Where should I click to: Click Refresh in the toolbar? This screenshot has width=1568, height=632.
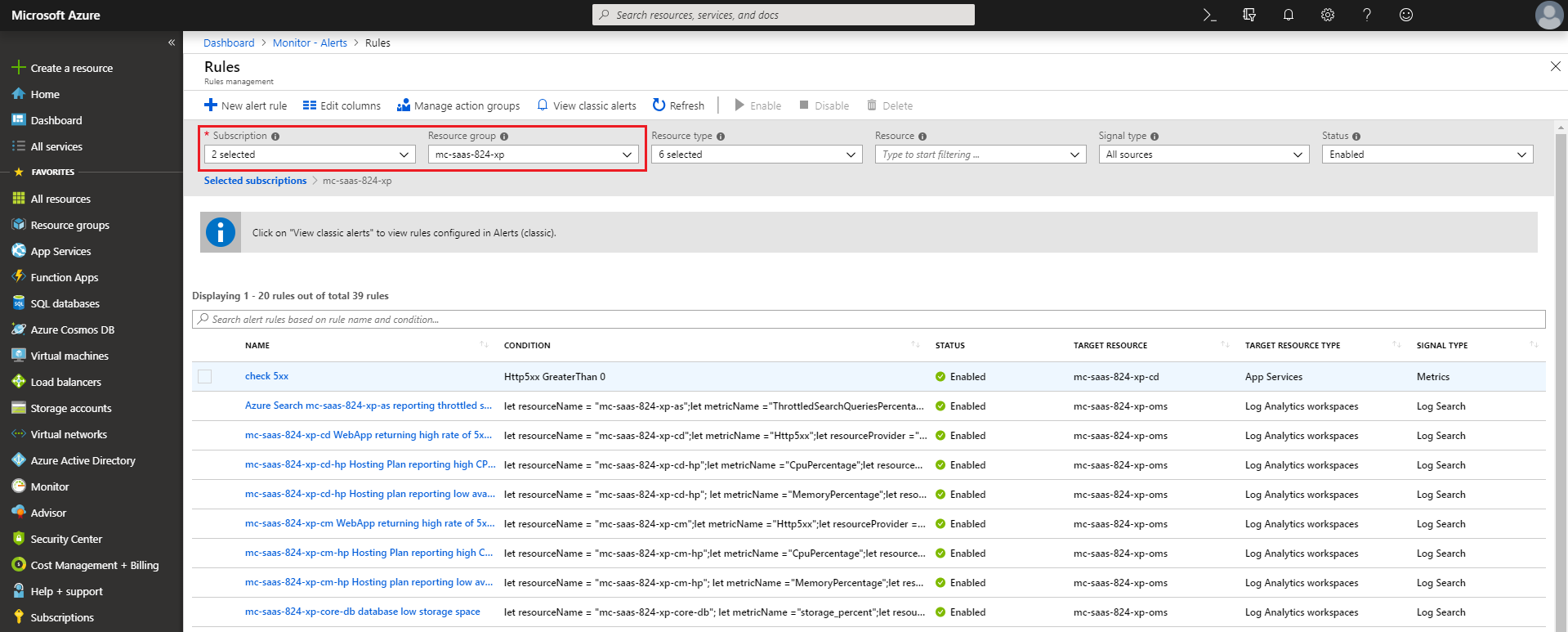(x=678, y=105)
